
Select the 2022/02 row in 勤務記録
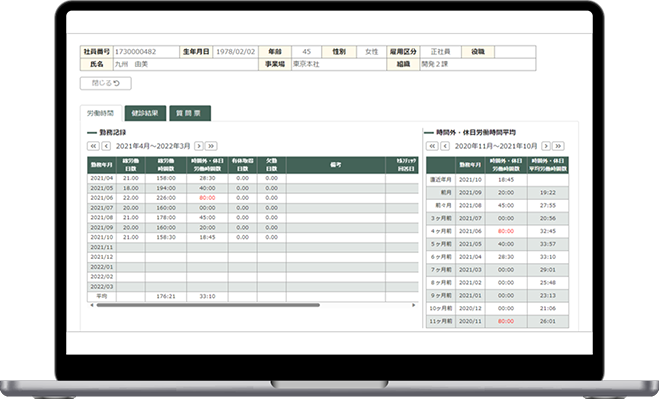pos(253,277)
